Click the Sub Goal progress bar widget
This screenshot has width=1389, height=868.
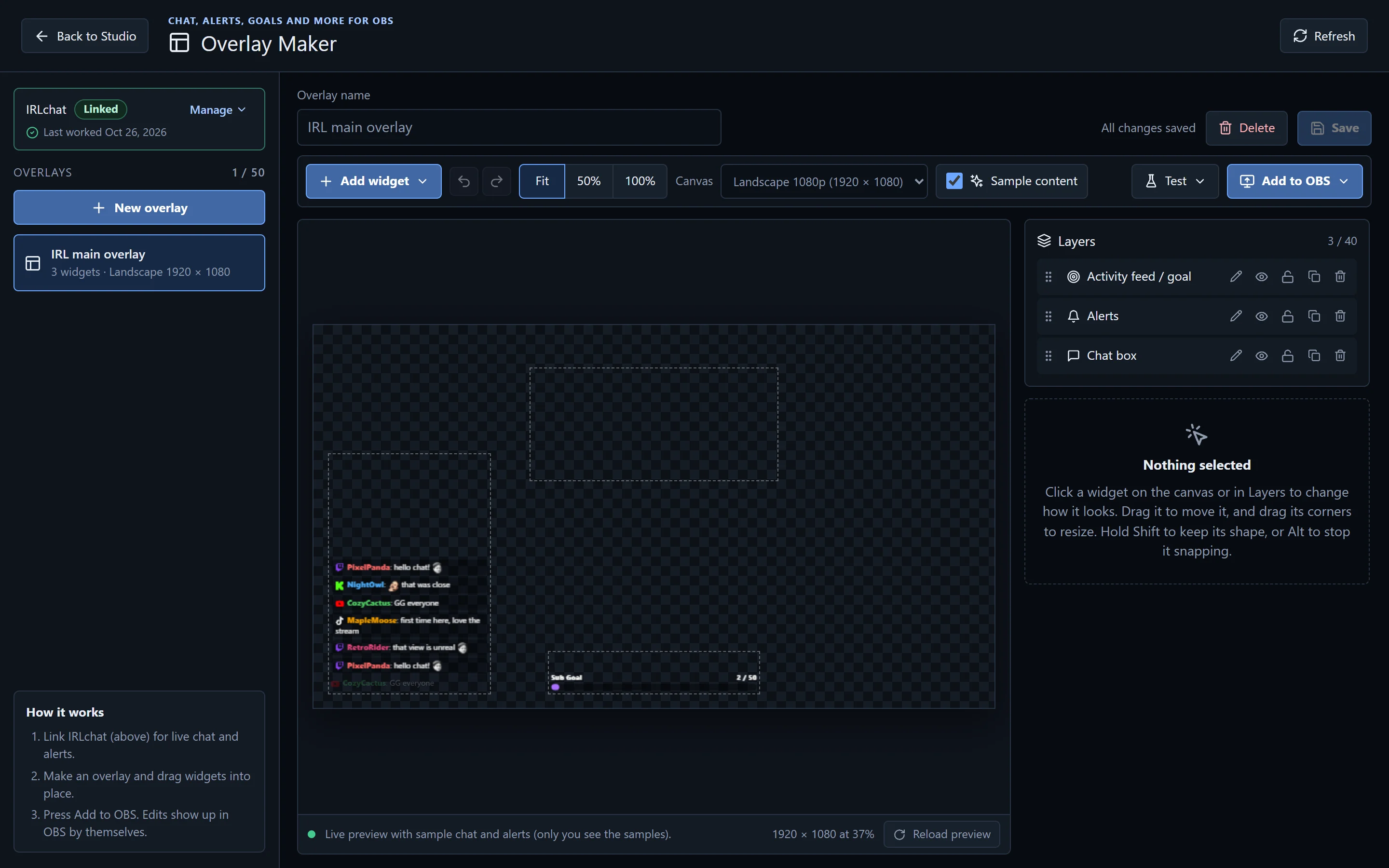tap(654, 673)
